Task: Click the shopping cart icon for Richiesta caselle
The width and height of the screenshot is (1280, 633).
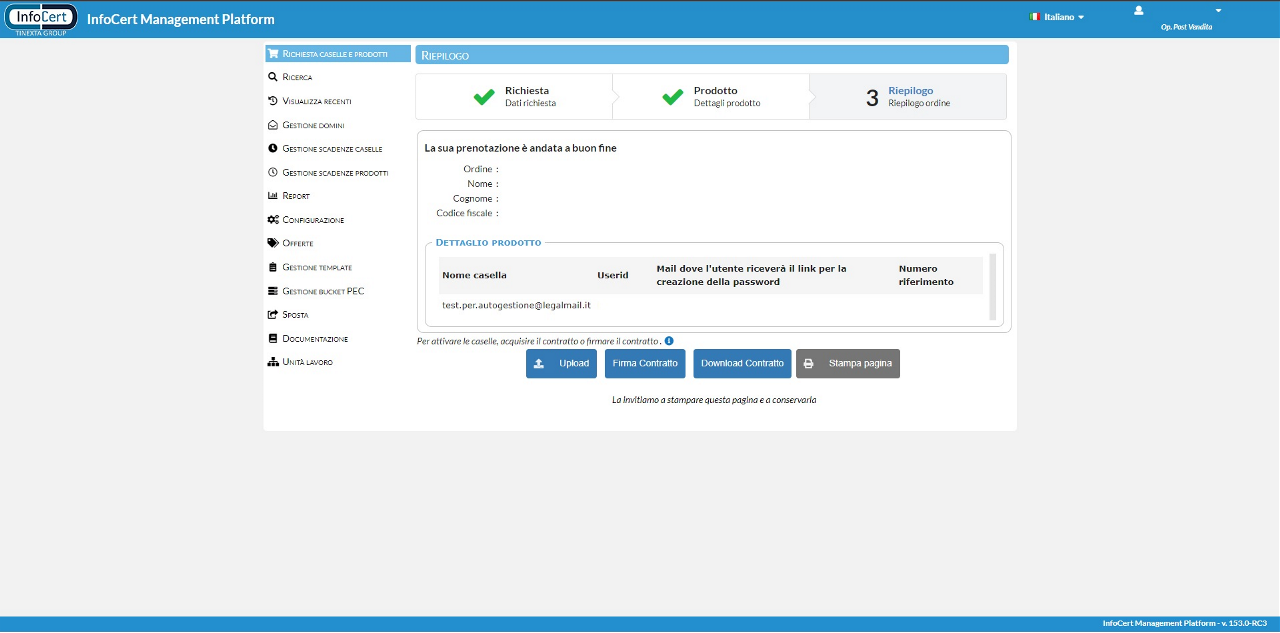Action: tap(273, 54)
